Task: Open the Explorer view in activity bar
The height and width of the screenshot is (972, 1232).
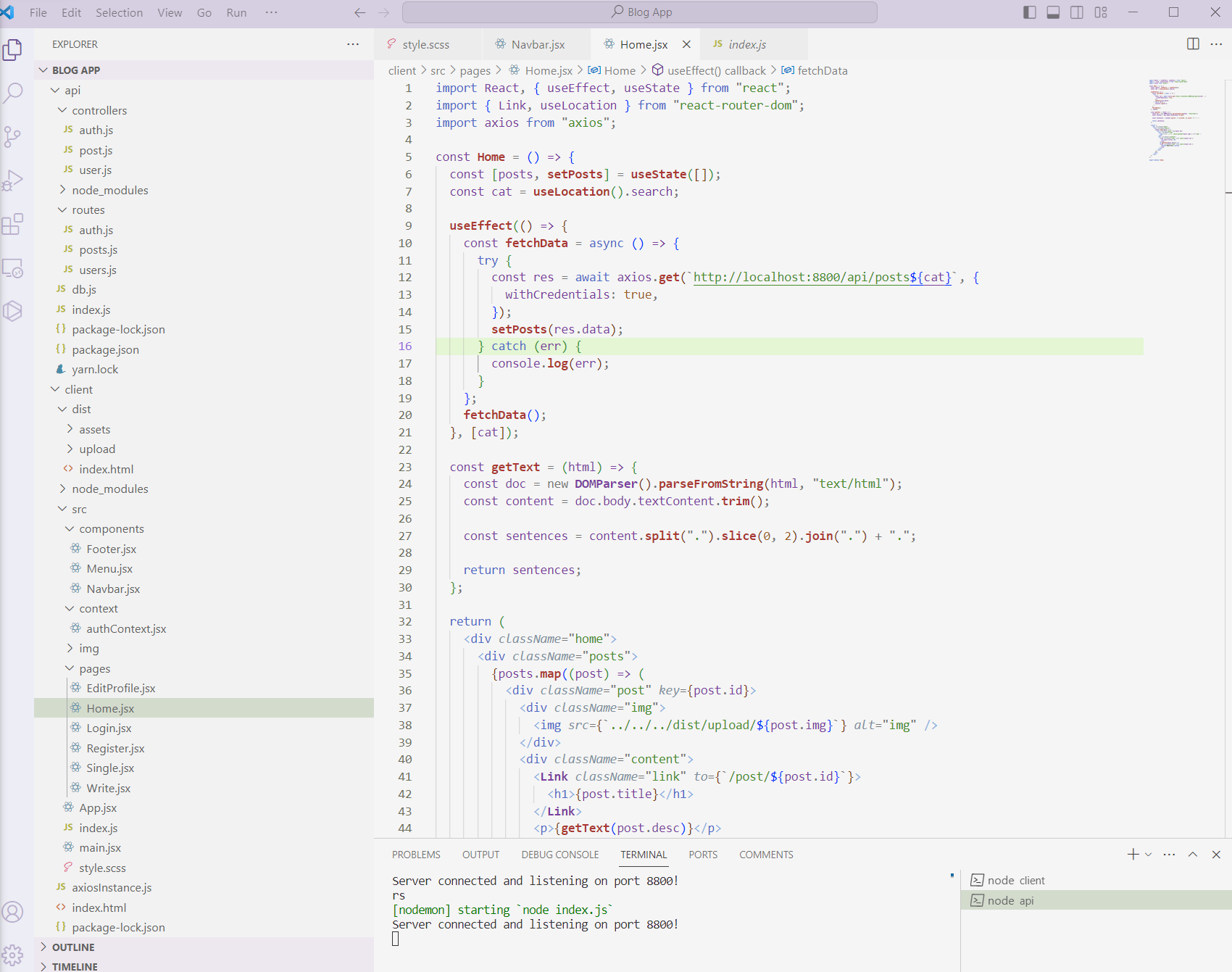Action: click(13, 50)
